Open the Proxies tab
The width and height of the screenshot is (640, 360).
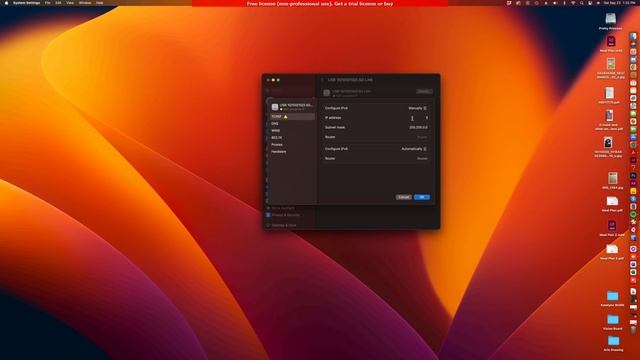point(292,144)
